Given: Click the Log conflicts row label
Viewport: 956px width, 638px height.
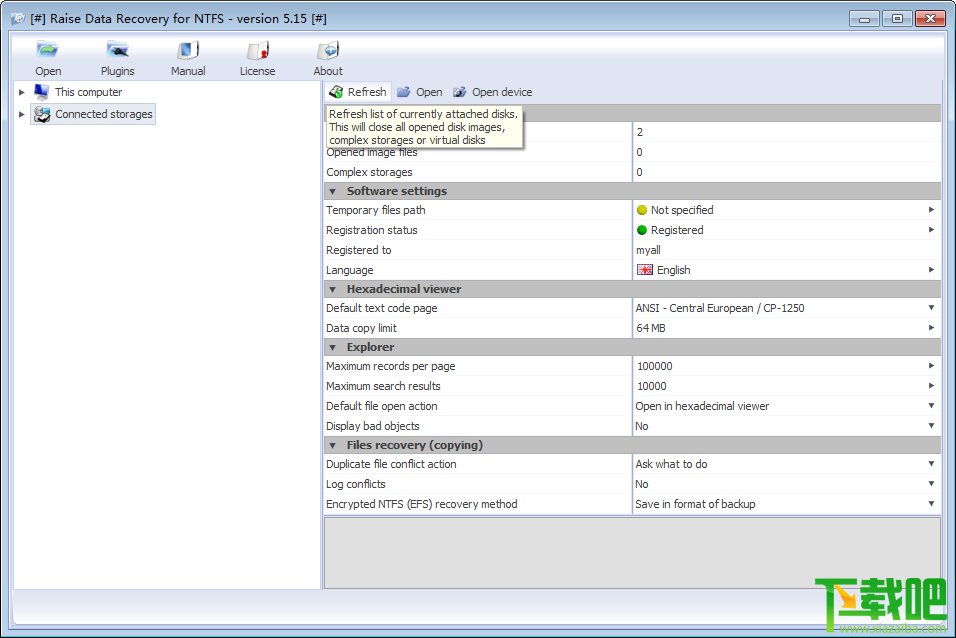Looking at the screenshot, I should (355, 484).
